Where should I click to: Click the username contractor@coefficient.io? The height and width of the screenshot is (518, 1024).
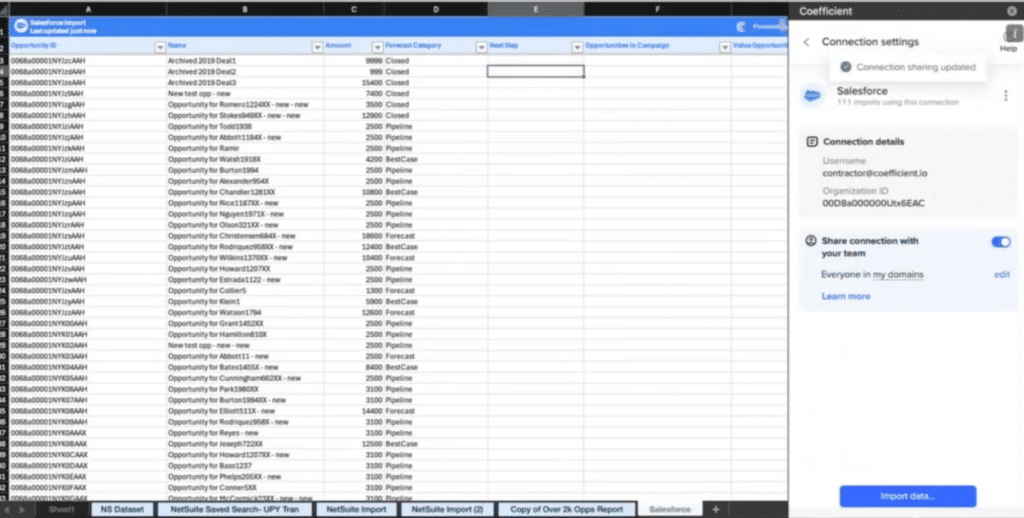pos(874,174)
